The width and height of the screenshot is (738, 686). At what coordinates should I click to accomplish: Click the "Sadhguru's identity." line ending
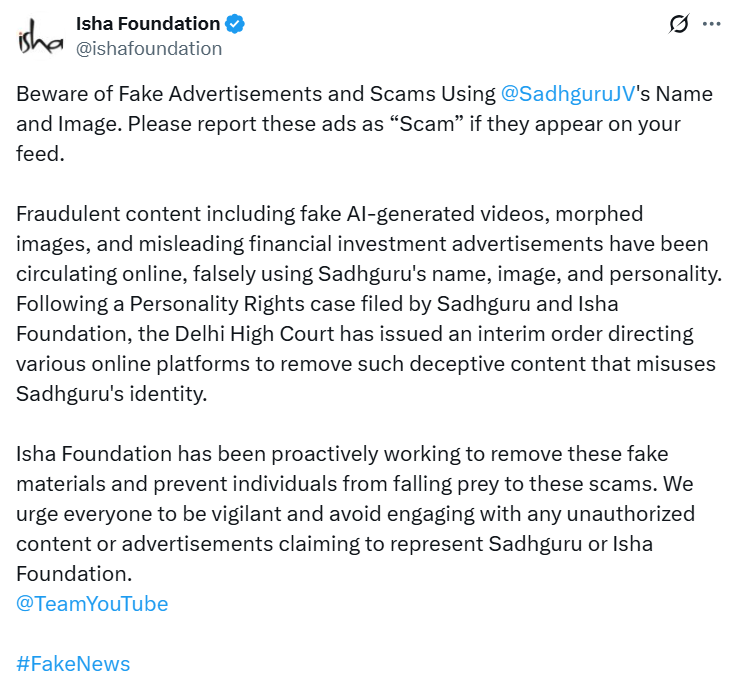coord(110,394)
